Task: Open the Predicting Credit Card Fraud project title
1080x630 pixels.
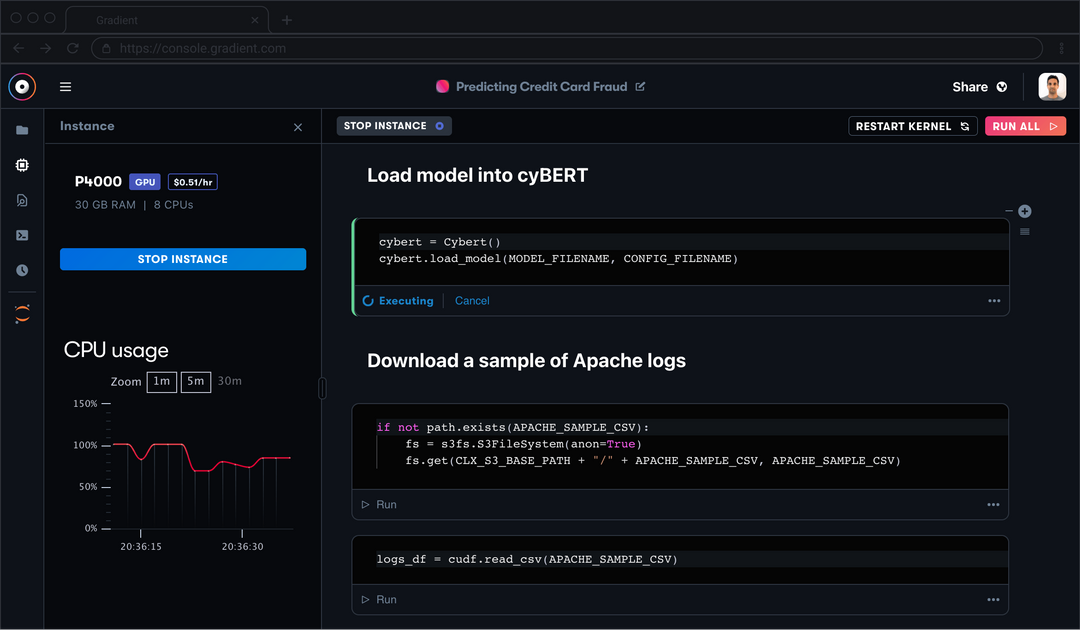Action: (540, 86)
